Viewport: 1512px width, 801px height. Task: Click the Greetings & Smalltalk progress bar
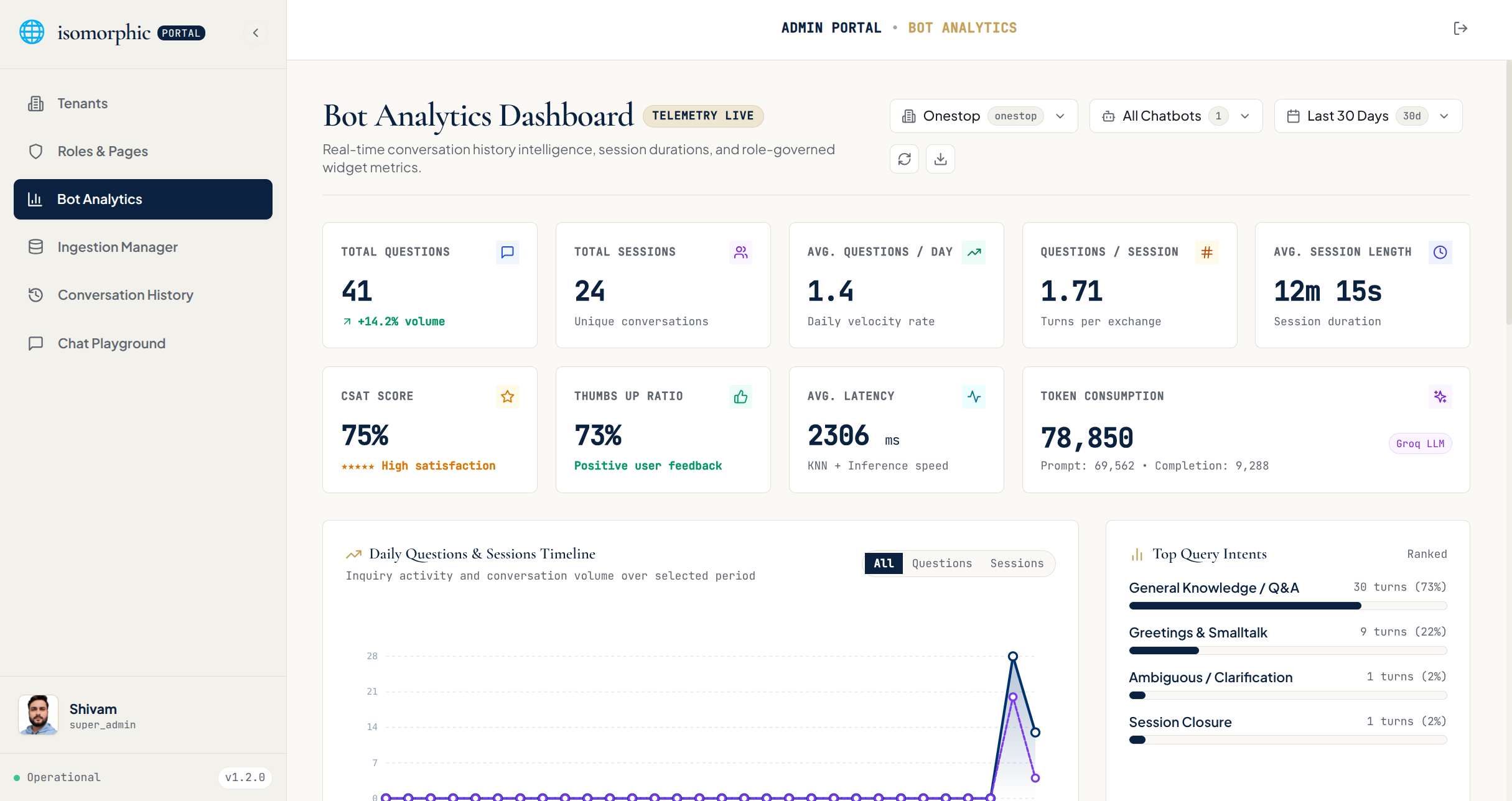pos(1288,651)
